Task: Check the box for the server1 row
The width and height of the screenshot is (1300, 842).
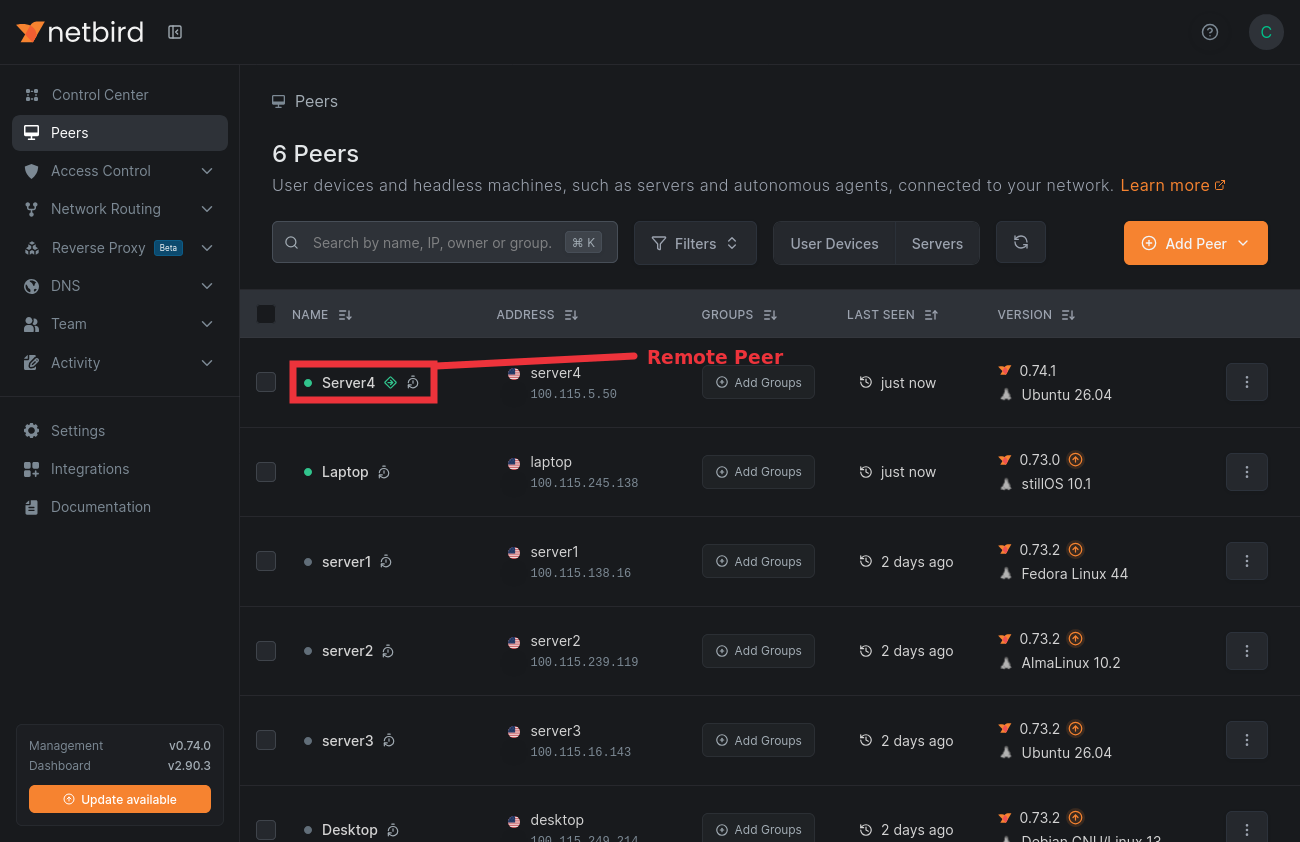Action: 266,561
